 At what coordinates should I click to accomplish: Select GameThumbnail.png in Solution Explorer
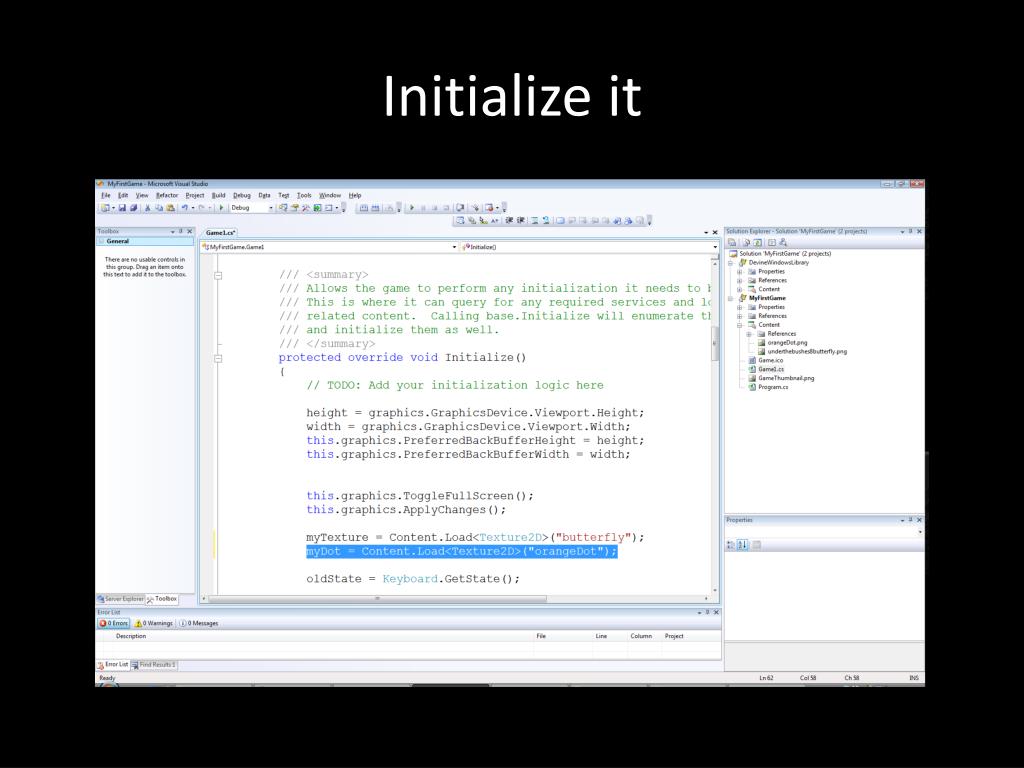(786, 378)
